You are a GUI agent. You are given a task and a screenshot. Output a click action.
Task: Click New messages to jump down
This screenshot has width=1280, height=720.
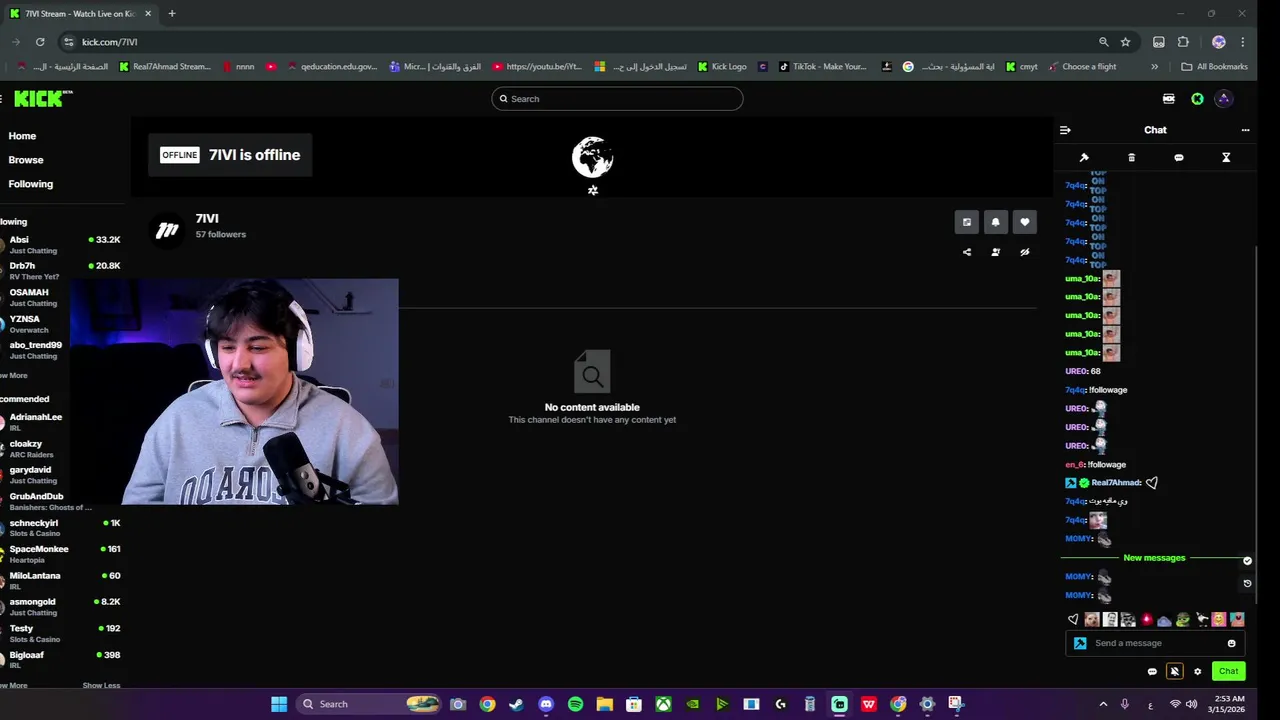(1154, 558)
